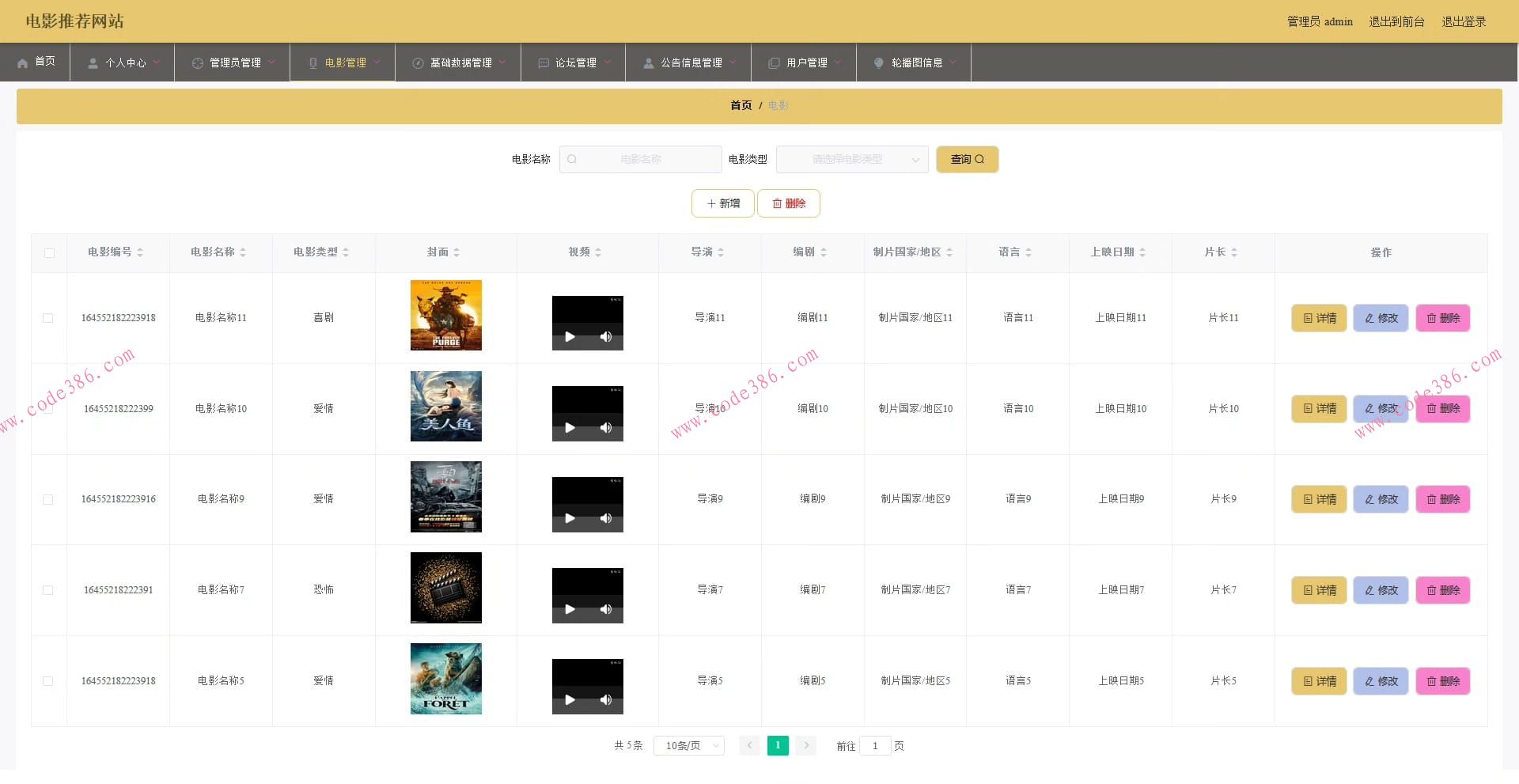Click the next page arrow in pagination
Image resolution: width=1519 pixels, height=784 pixels.
tap(806, 745)
